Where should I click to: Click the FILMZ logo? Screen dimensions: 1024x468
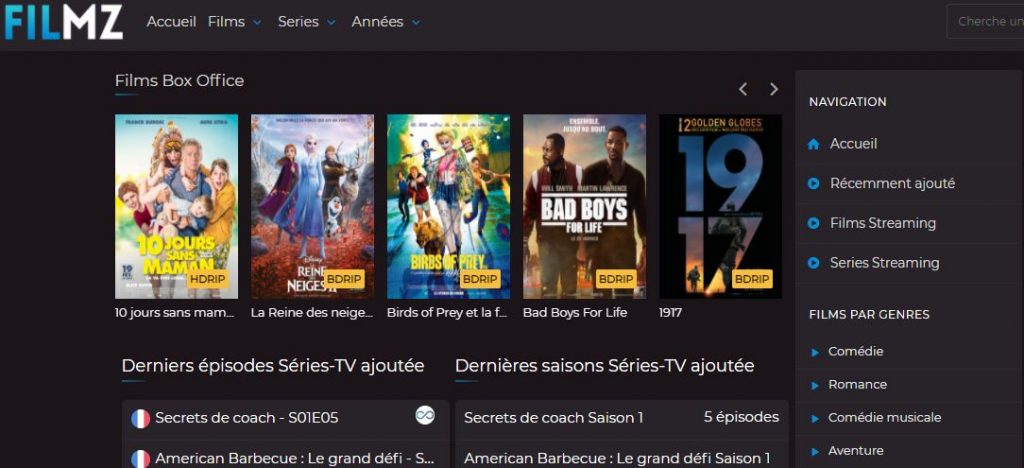[x=63, y=22]
